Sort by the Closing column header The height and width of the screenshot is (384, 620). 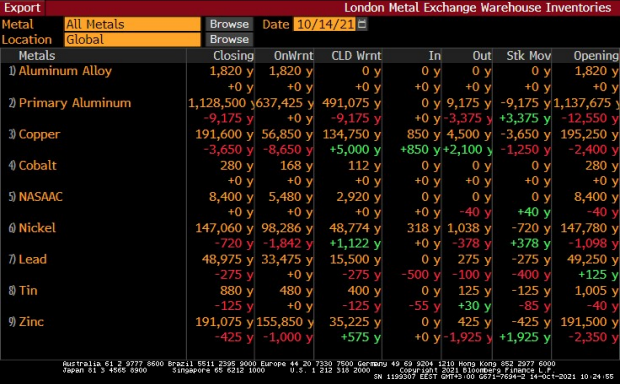[233, 56]
